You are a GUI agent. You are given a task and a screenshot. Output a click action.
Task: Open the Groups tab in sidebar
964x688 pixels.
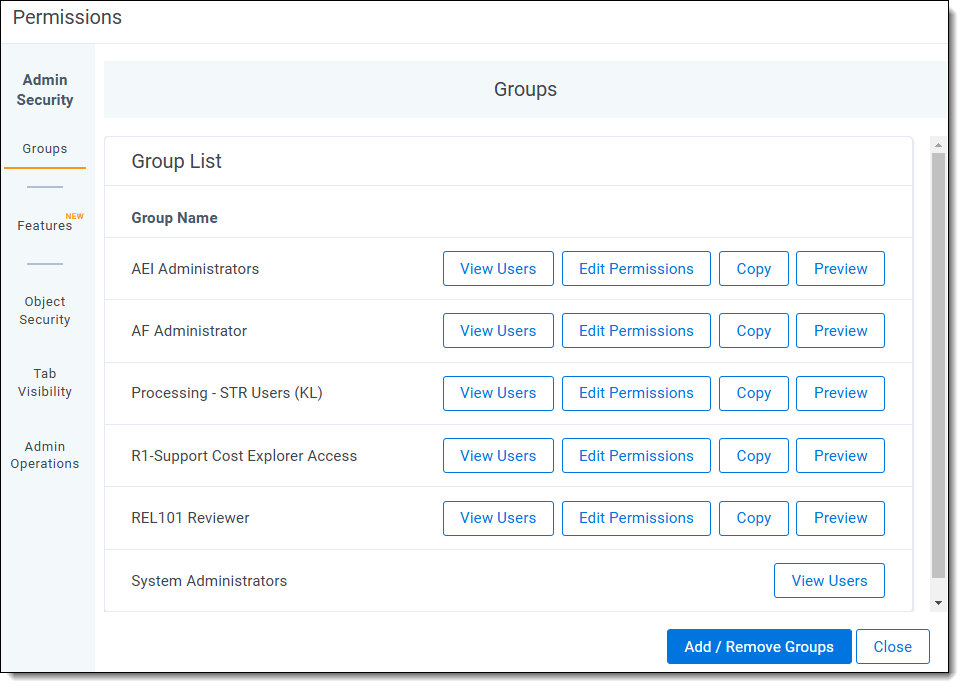pyautogui.click(x=45, y=149)
